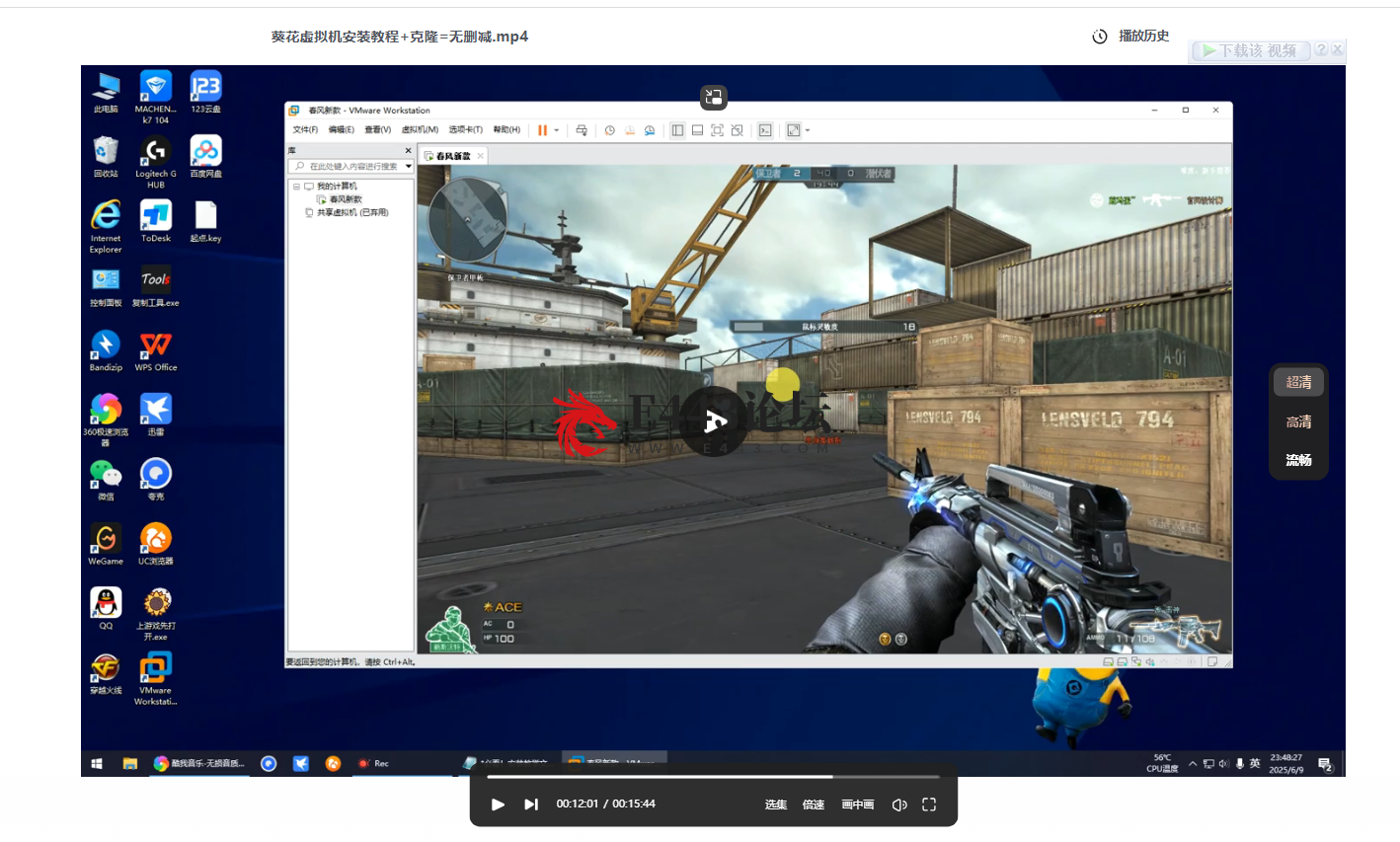Viewport: 1400px width, 842px height.
Task: Click send Ctrl+Alt+Del toolbar icon
Action: tap(582, 130)
